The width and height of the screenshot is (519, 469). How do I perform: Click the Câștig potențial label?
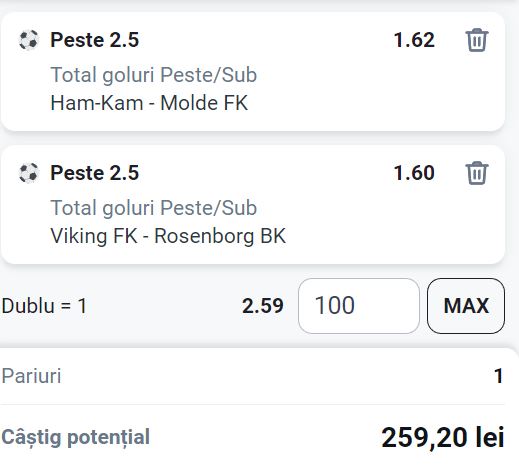coord(76,437)
